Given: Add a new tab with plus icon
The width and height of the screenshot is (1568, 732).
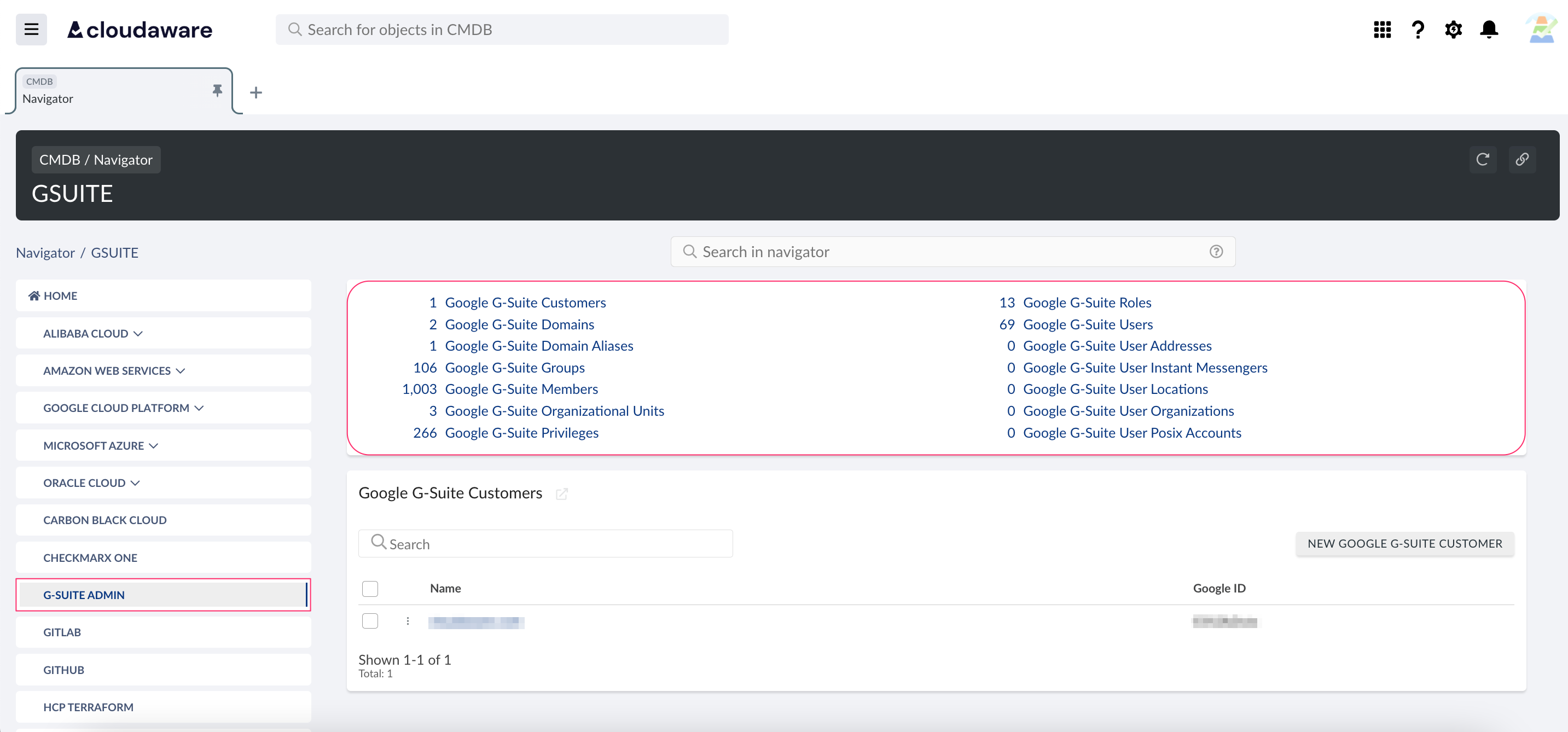Looking at the screenshot, I should (x=256, y=92).
